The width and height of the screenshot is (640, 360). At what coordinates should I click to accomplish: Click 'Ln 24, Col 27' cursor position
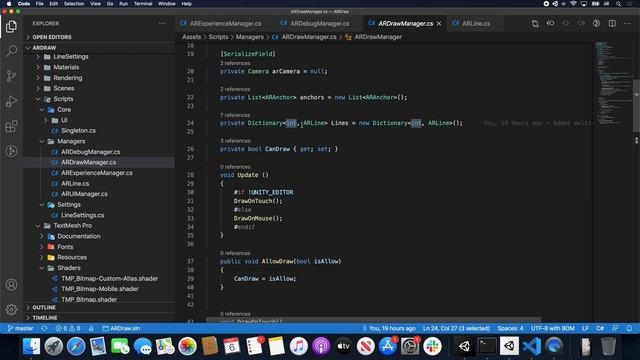coord(456,328)
